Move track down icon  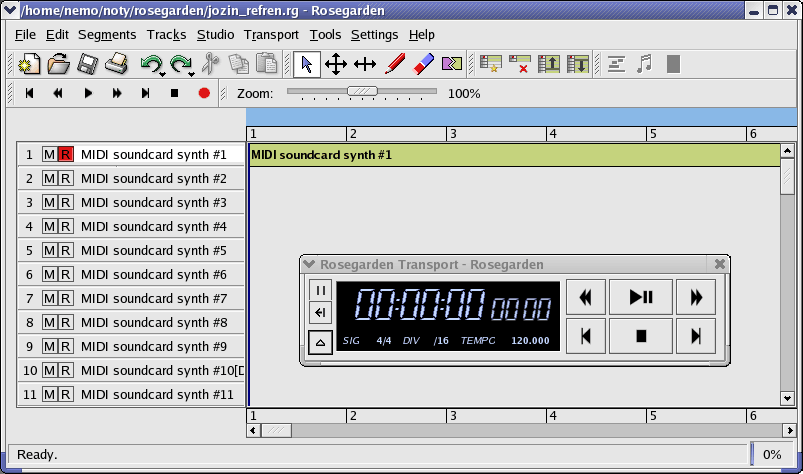pos(578,64)
